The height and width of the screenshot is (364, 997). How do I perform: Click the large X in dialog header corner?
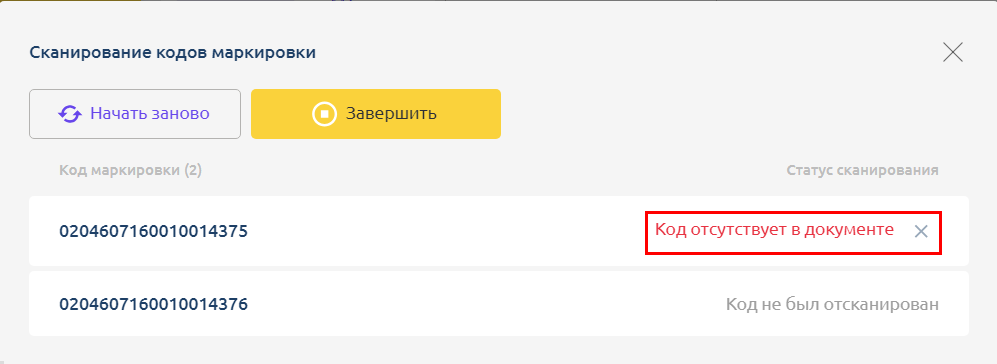[952, 52]
